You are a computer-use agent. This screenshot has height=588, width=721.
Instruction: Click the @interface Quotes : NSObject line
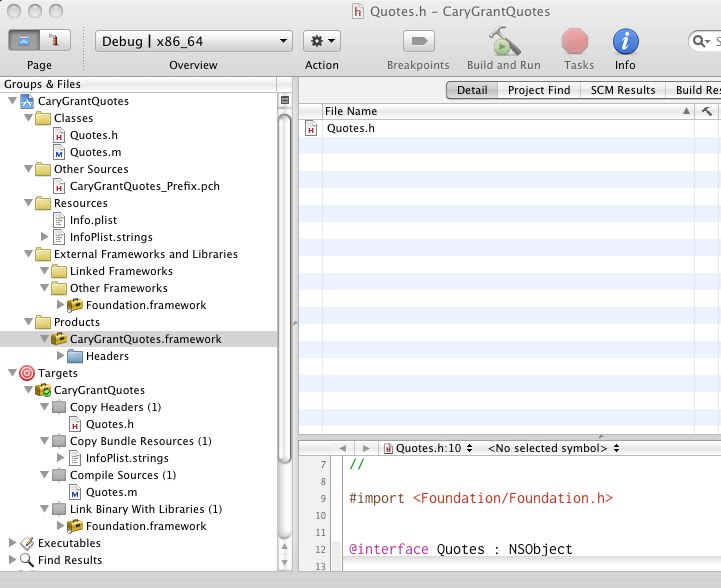460,549
